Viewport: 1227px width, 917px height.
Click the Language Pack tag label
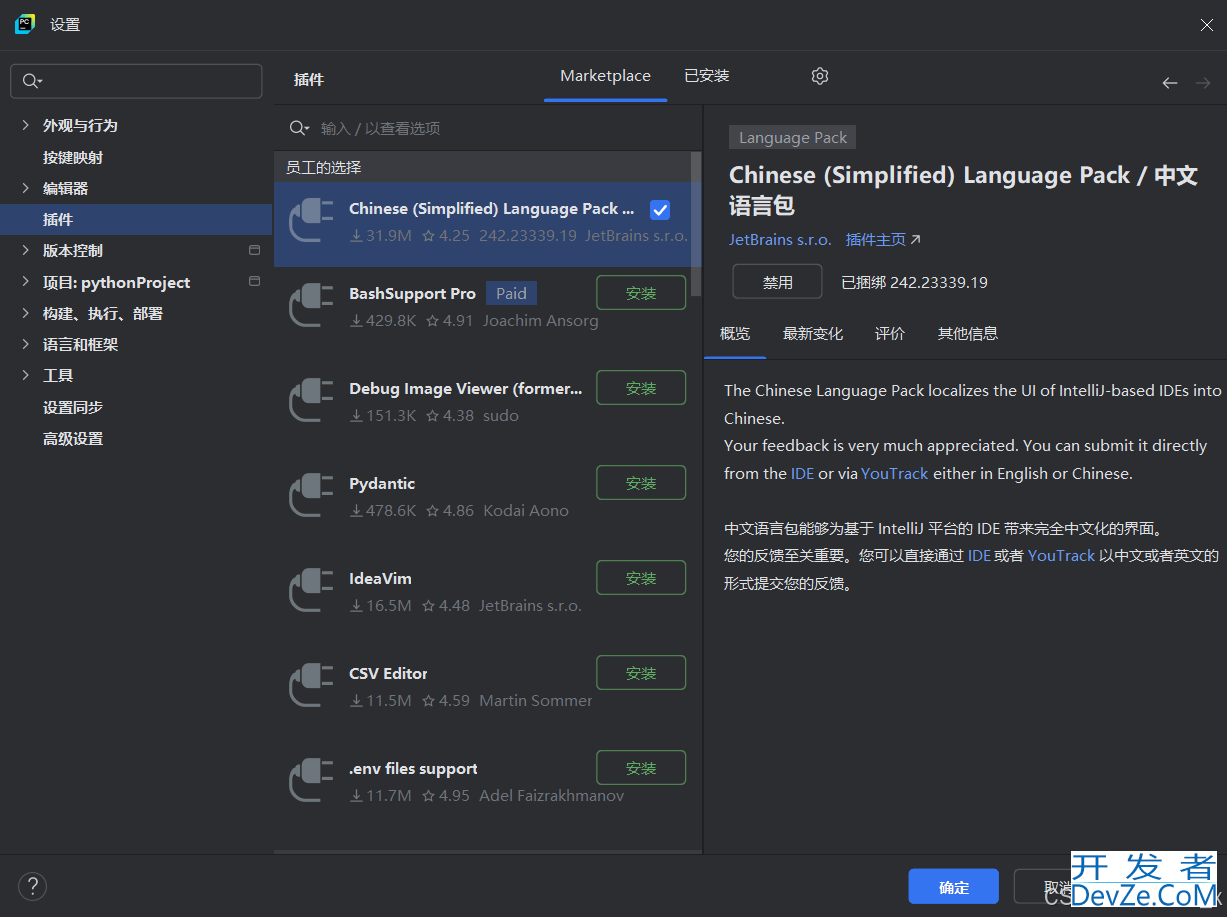(x=793, y=138)
